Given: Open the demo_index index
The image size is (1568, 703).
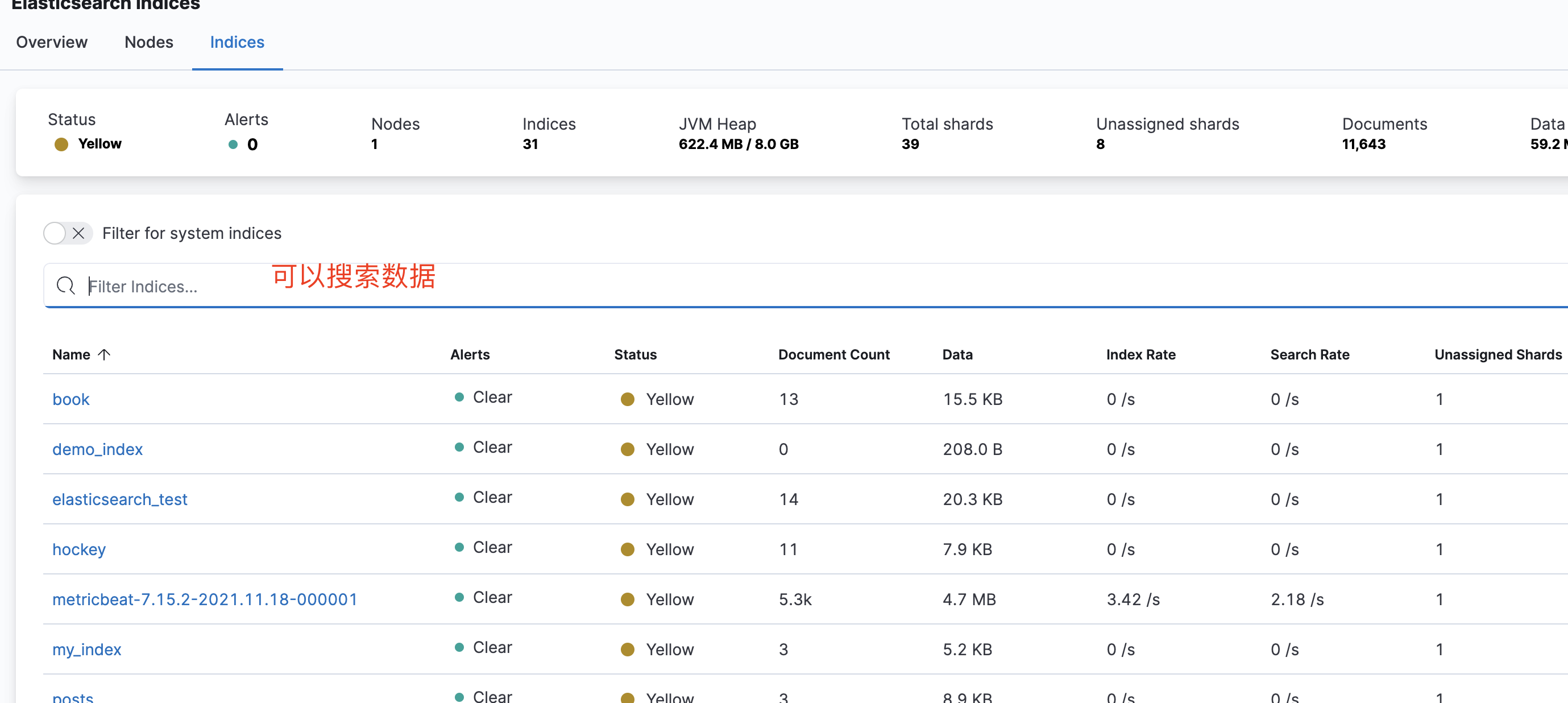Looking at the screenshot, I should (x=97, y=449).
